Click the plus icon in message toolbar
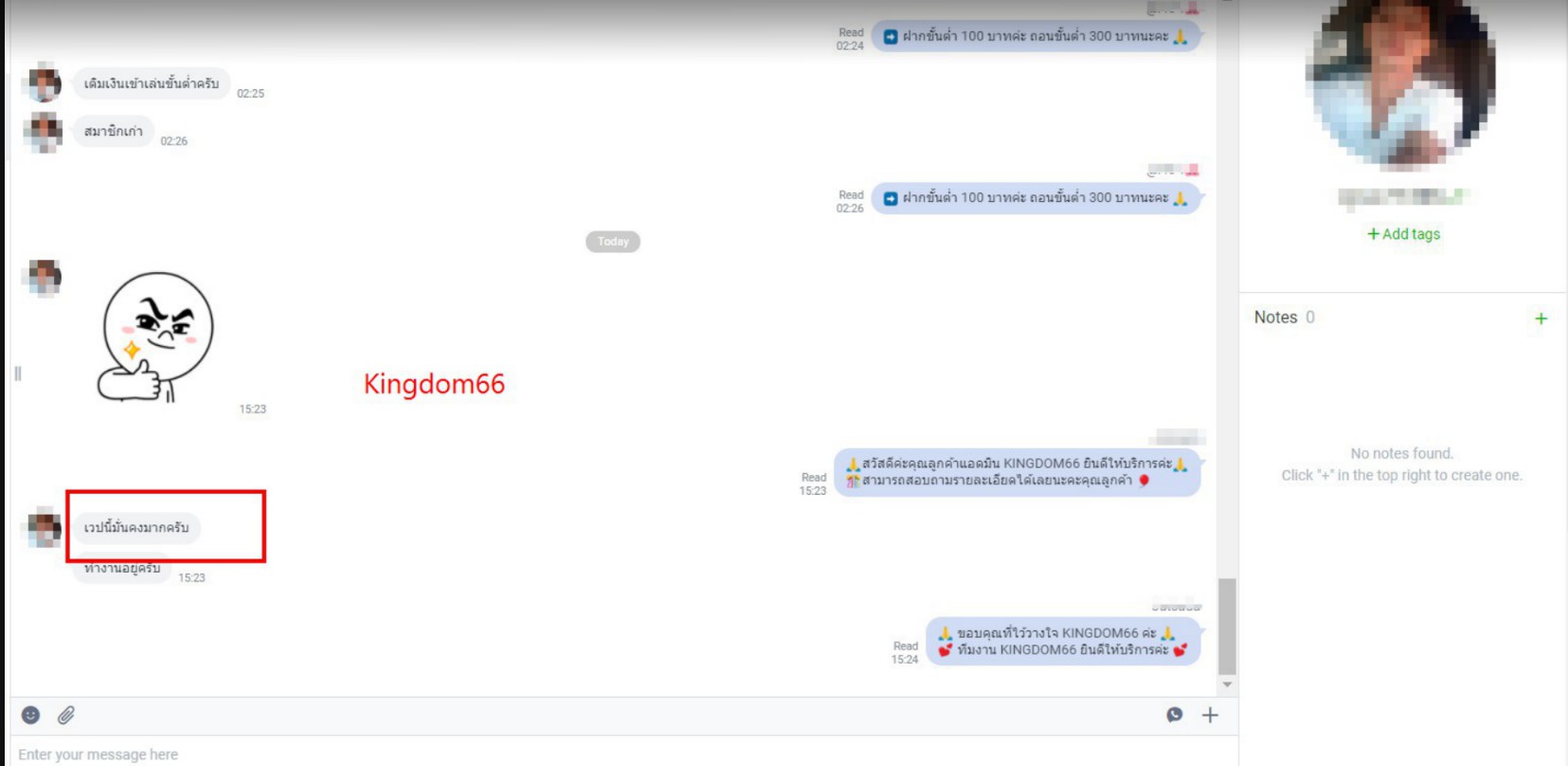 tap(1210, 715)
